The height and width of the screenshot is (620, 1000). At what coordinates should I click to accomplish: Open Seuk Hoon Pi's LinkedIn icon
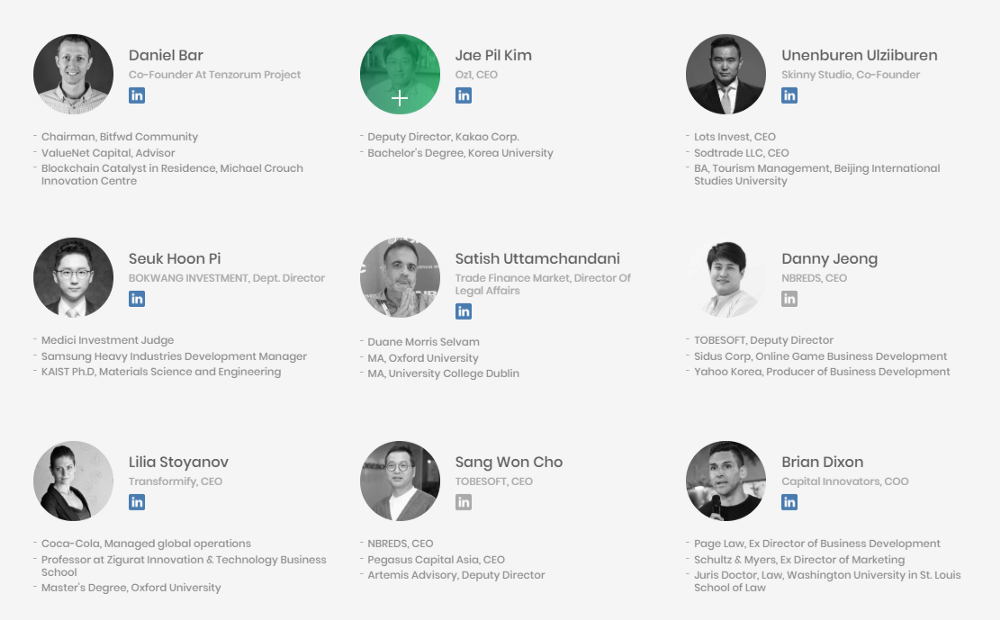(136, 299)
